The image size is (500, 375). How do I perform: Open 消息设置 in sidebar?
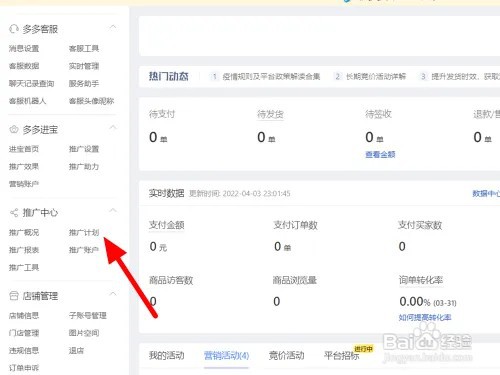(x=24, y=49)
